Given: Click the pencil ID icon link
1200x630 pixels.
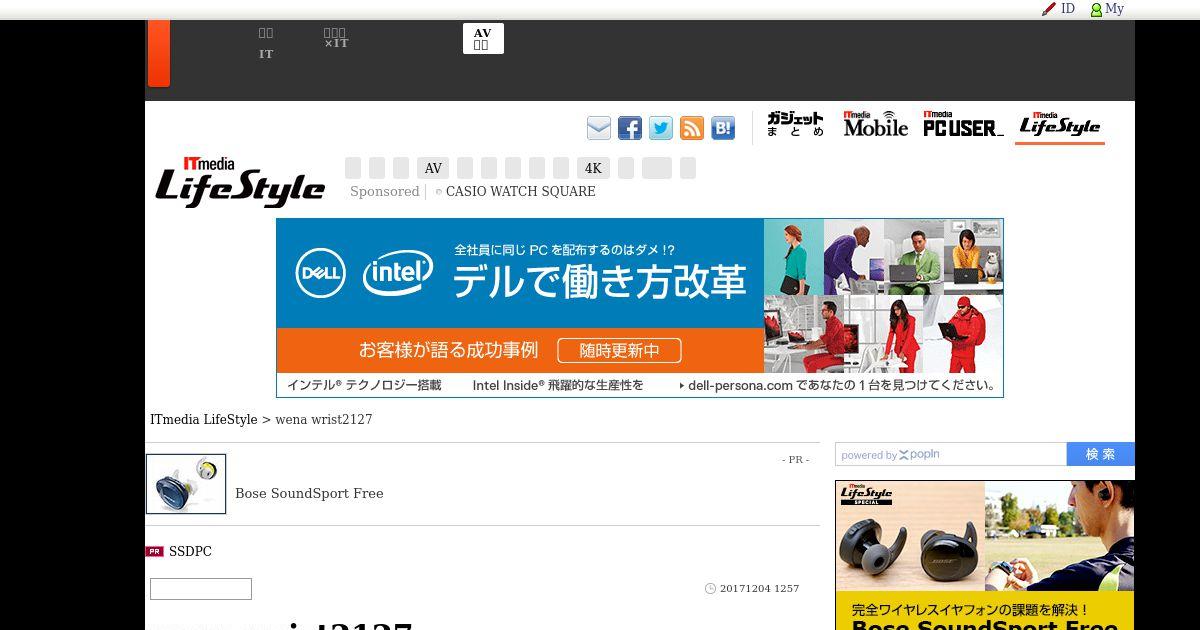Looking at the screenshot, I should pos(1058,9).
